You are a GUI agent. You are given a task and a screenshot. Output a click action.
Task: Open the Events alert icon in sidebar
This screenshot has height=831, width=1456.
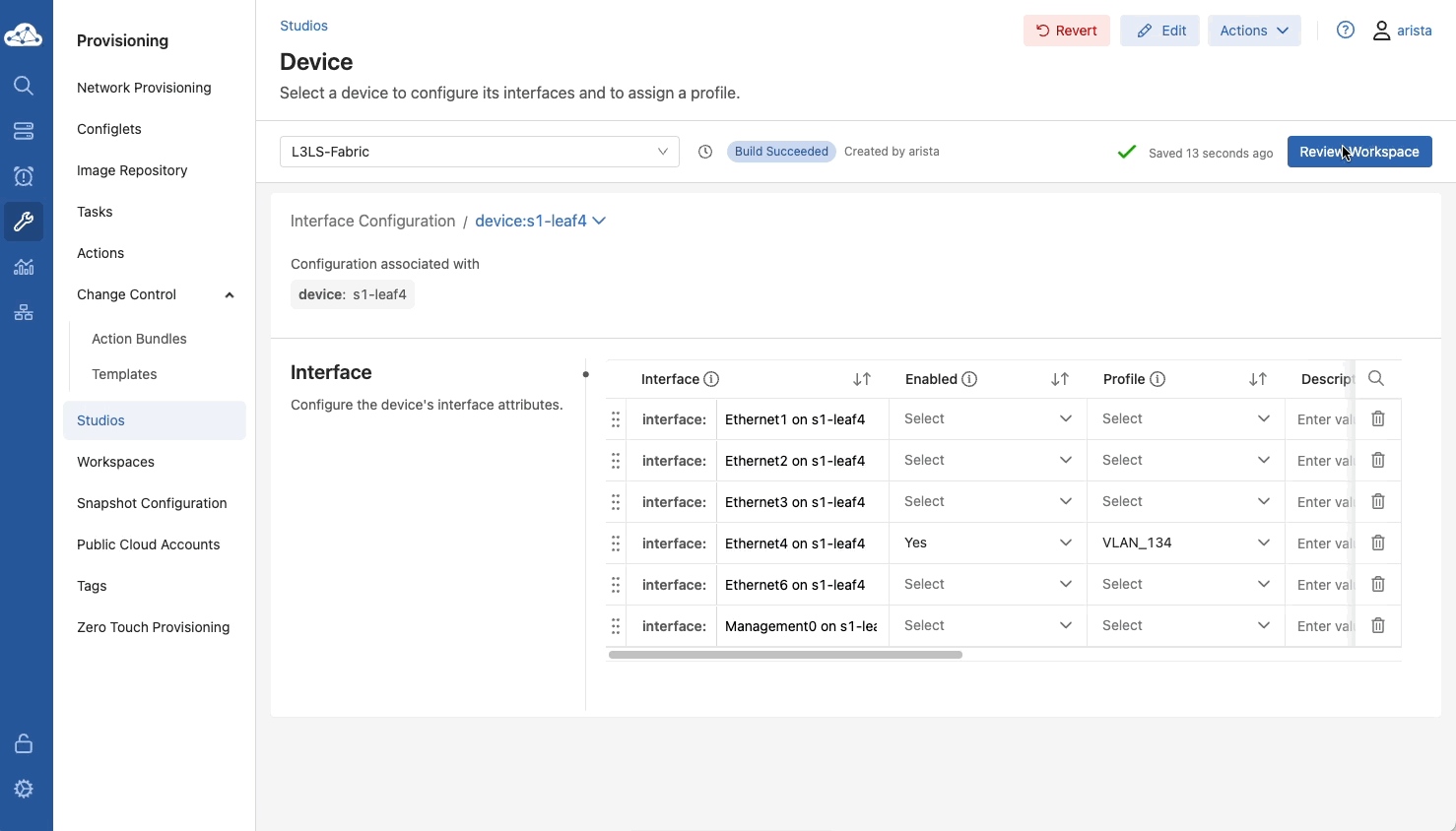tap(24, 176)
